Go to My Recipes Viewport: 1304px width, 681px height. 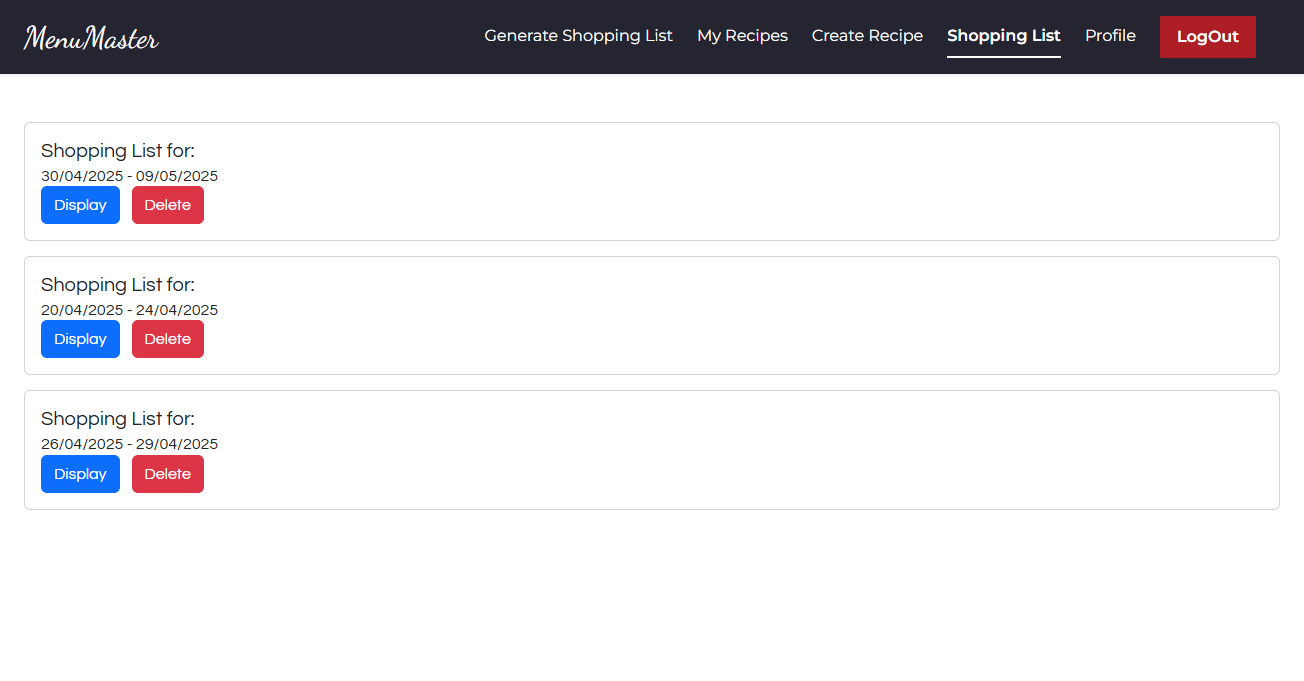point(742,36)
